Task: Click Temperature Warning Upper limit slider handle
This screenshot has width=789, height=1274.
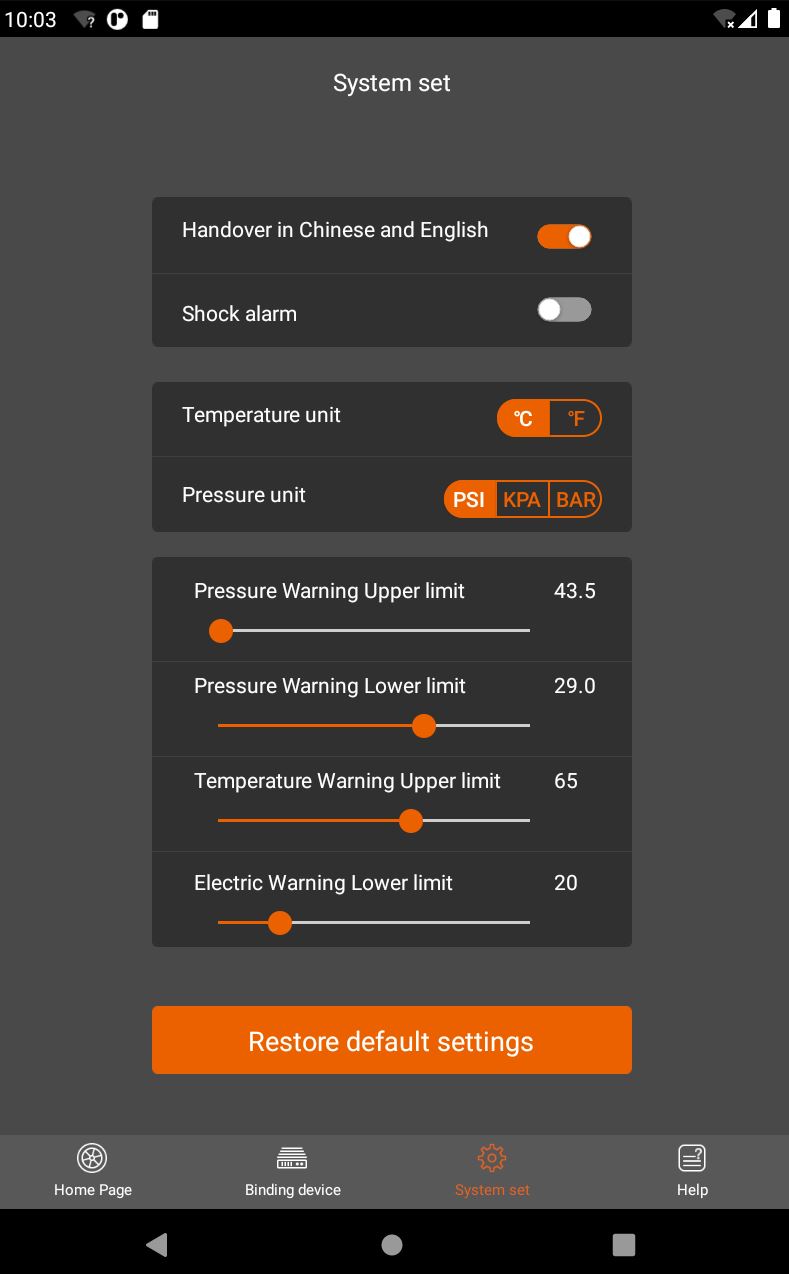Action: [411, 821]
